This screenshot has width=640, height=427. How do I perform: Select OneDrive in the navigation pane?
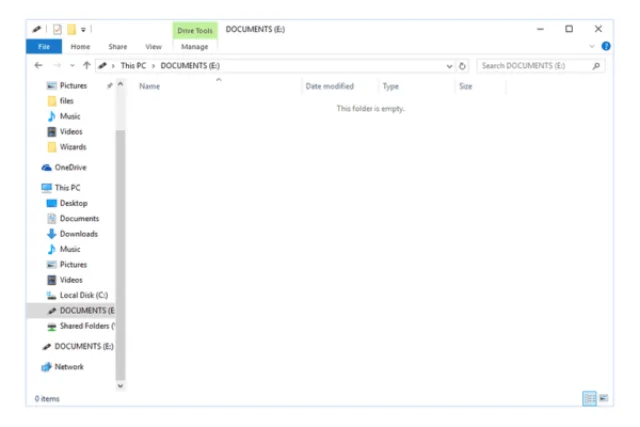tap(70, 167)
